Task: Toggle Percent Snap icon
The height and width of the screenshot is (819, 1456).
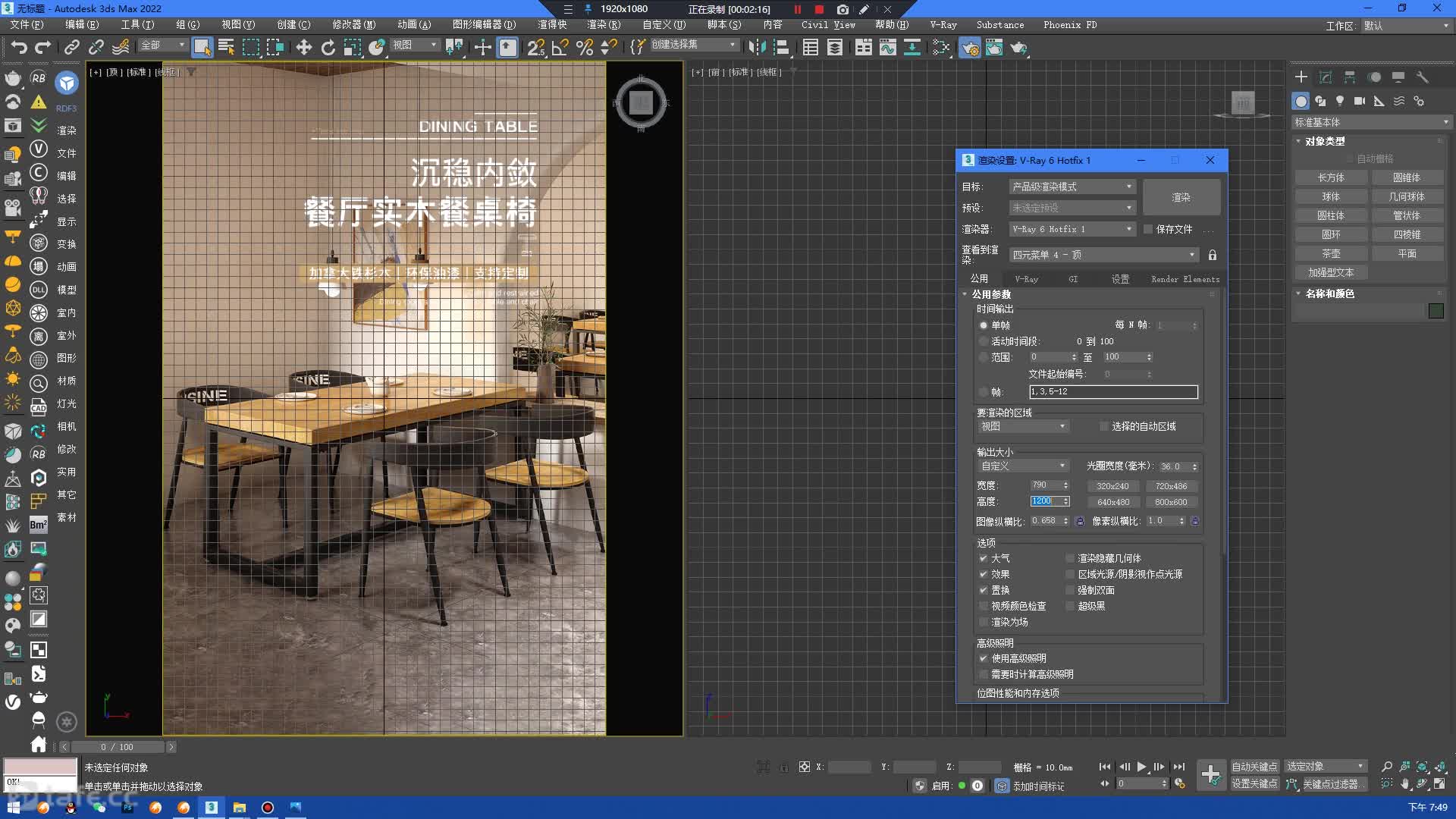Action: [584, 47]
